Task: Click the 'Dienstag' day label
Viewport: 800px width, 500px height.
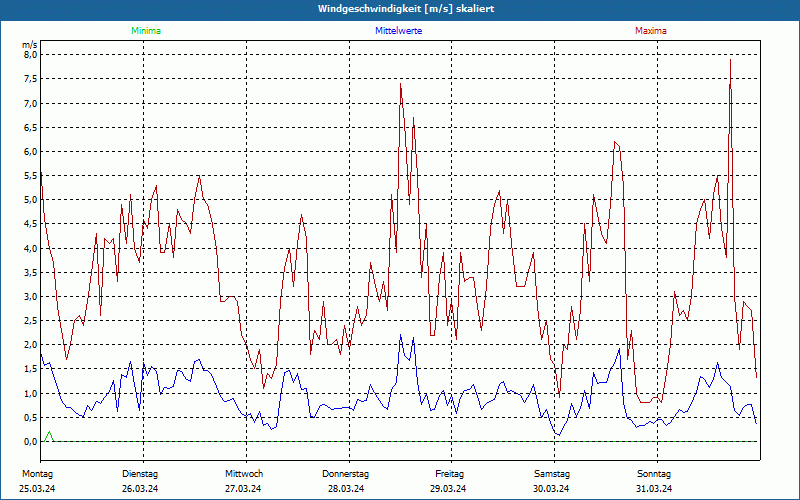Action: pos(140,474)
